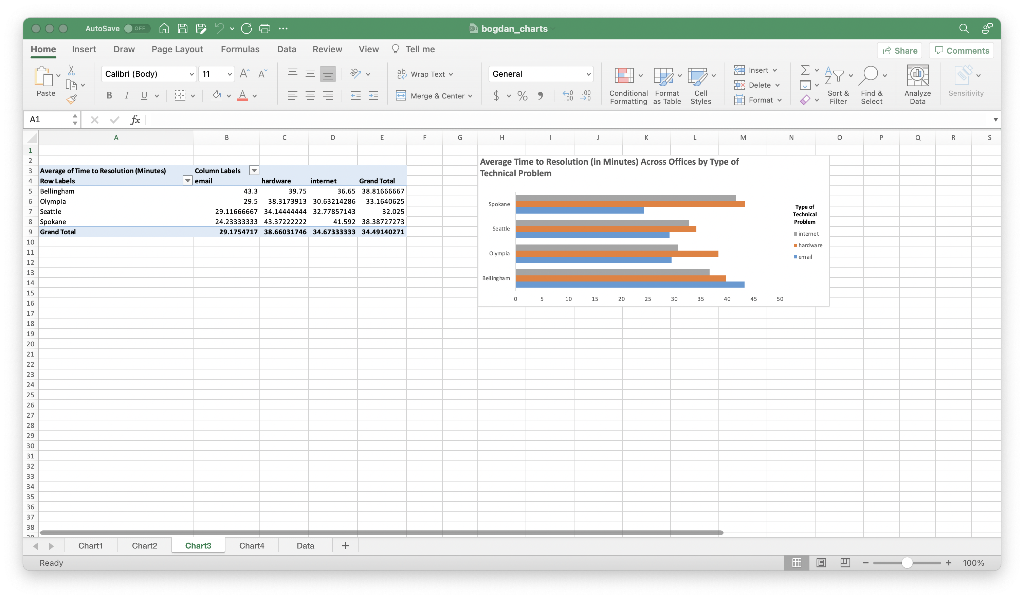Add a new sheet with plus button
Screen dimensions: 1024x599
coord(345,546)
